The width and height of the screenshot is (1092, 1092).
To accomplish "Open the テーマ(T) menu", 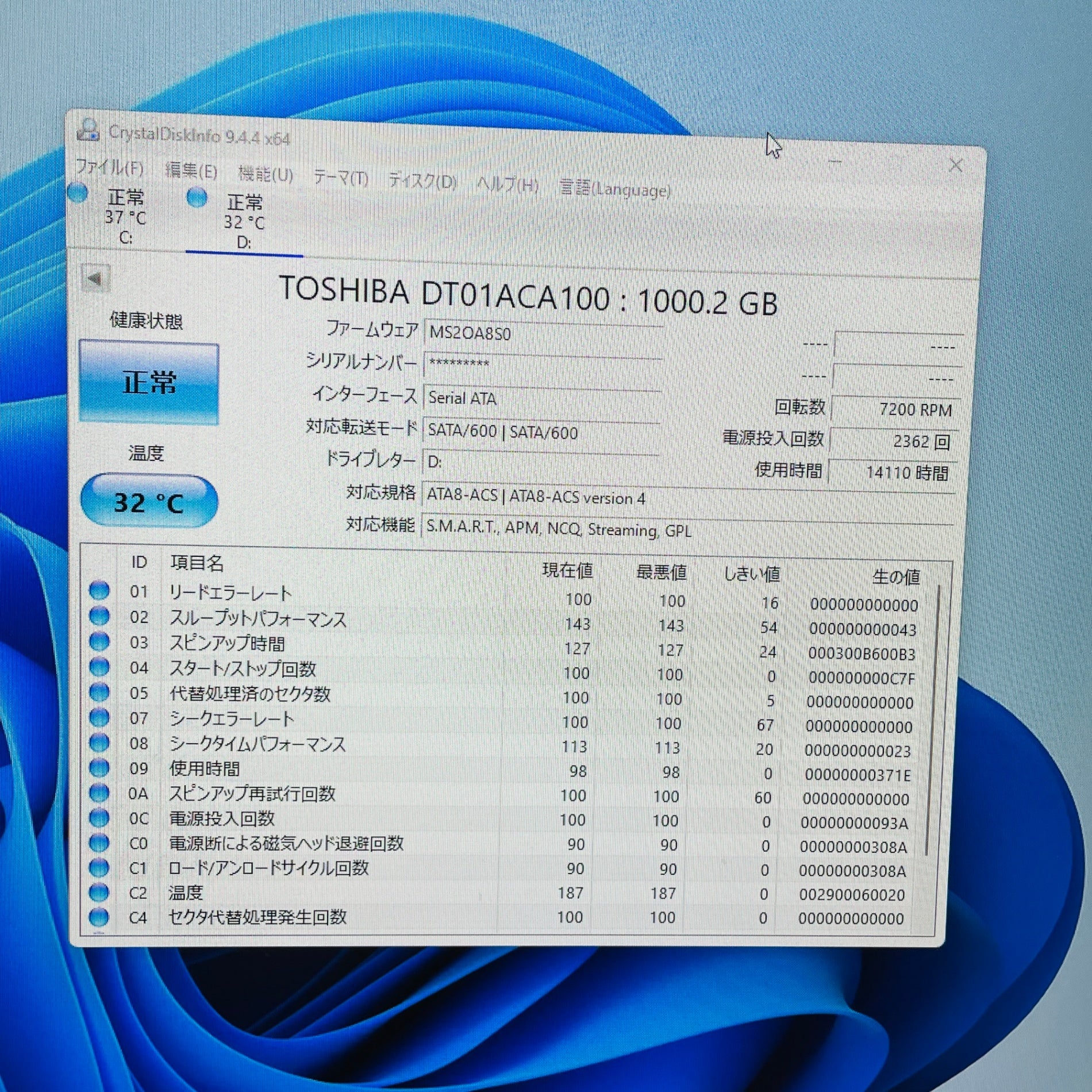I will [x=340, y=178].
